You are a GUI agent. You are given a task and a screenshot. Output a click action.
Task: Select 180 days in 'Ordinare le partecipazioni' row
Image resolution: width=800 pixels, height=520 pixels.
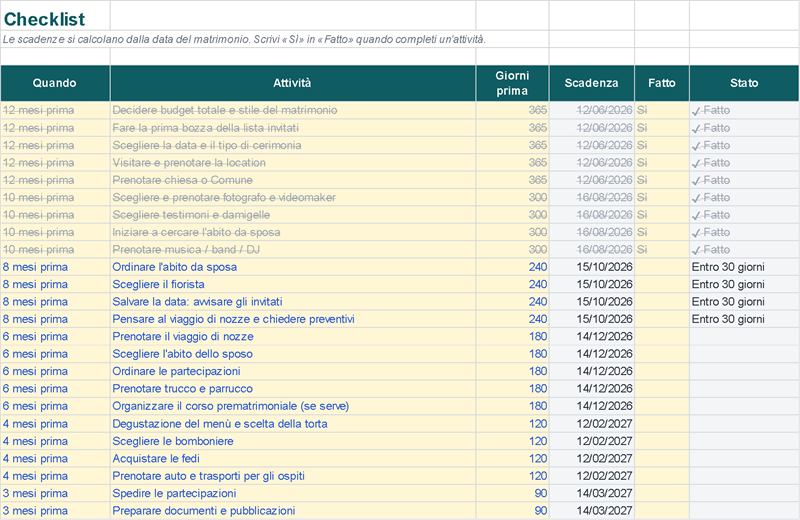click(x=512, y=370)
